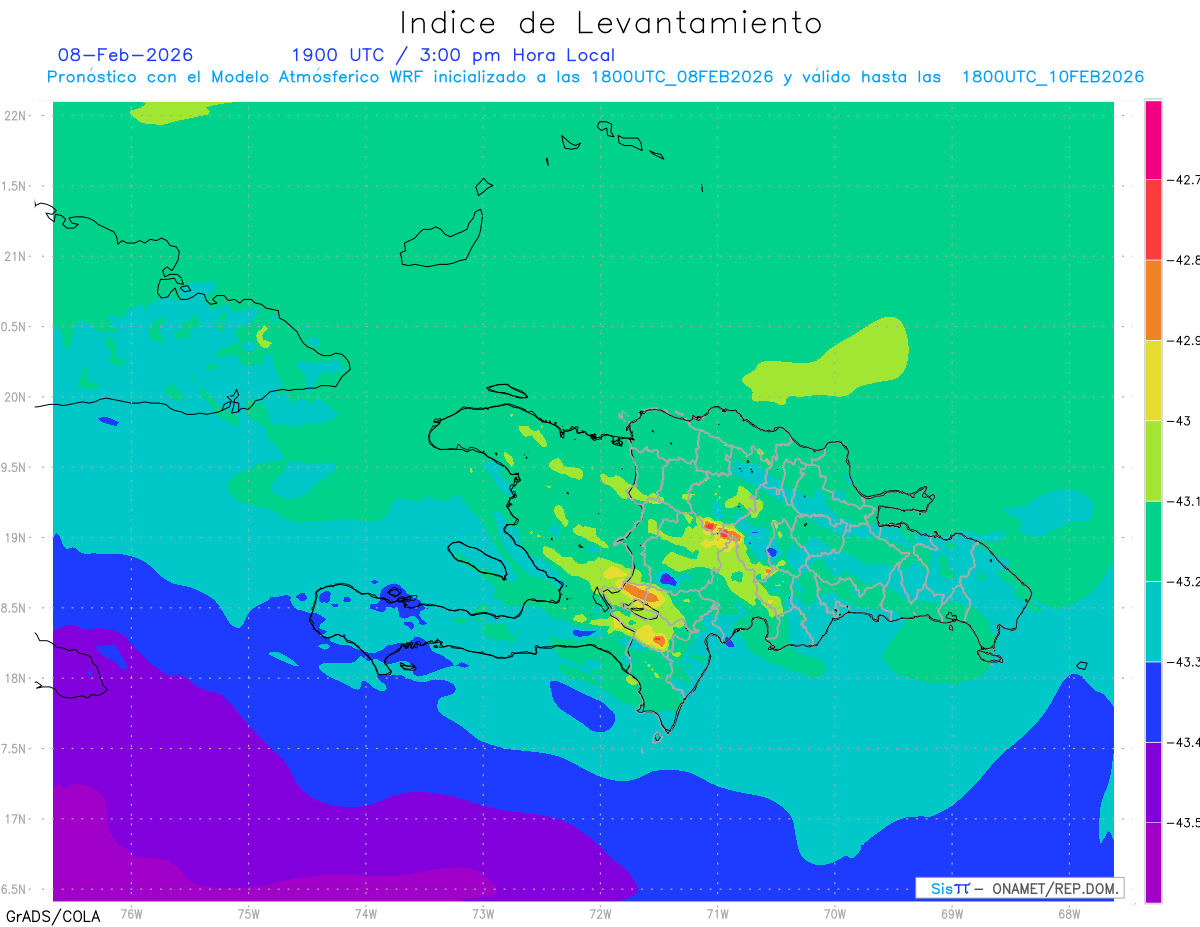This screenshot has width=1200, height=927.
Task: Click the colorbar value "-42.7"
Action: click(x=1184, y=180)
